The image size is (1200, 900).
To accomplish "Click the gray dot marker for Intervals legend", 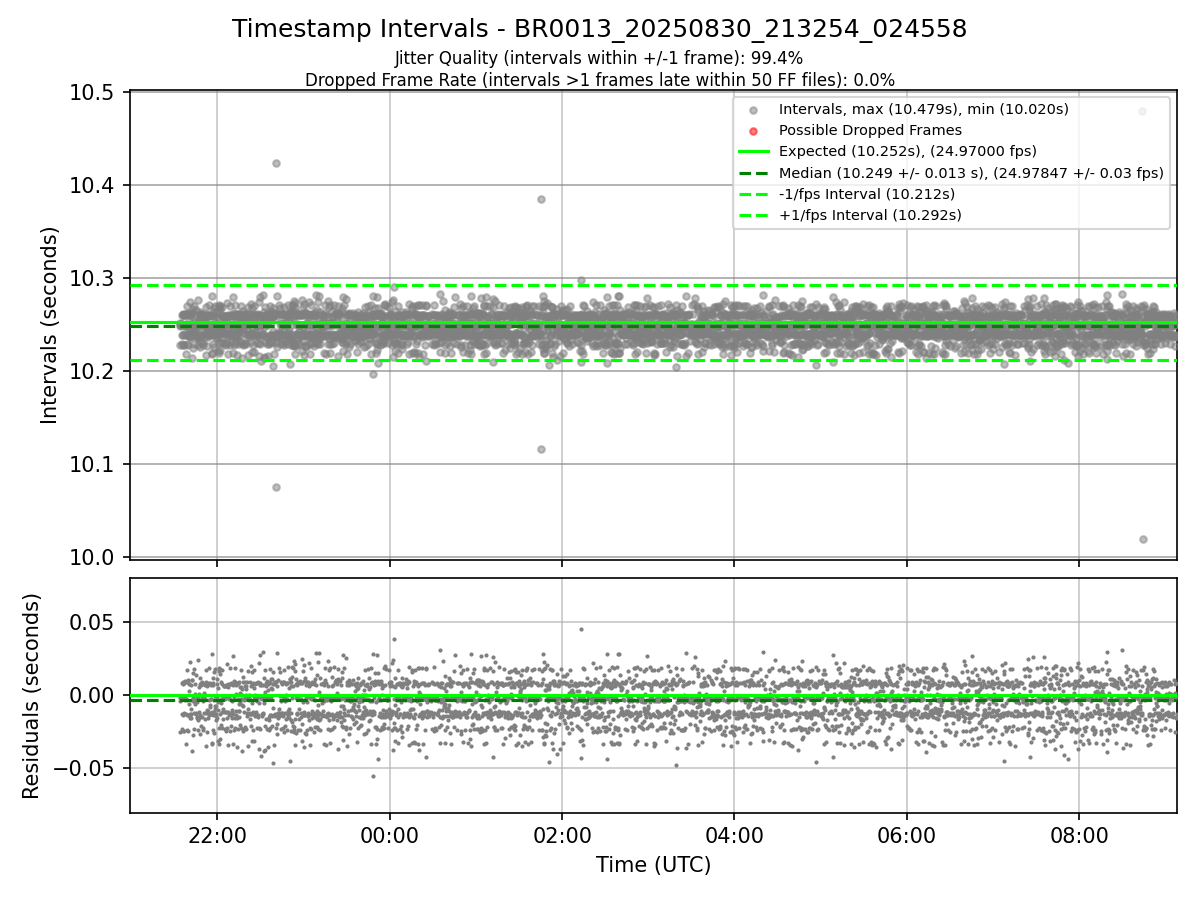I will point(754,110).
